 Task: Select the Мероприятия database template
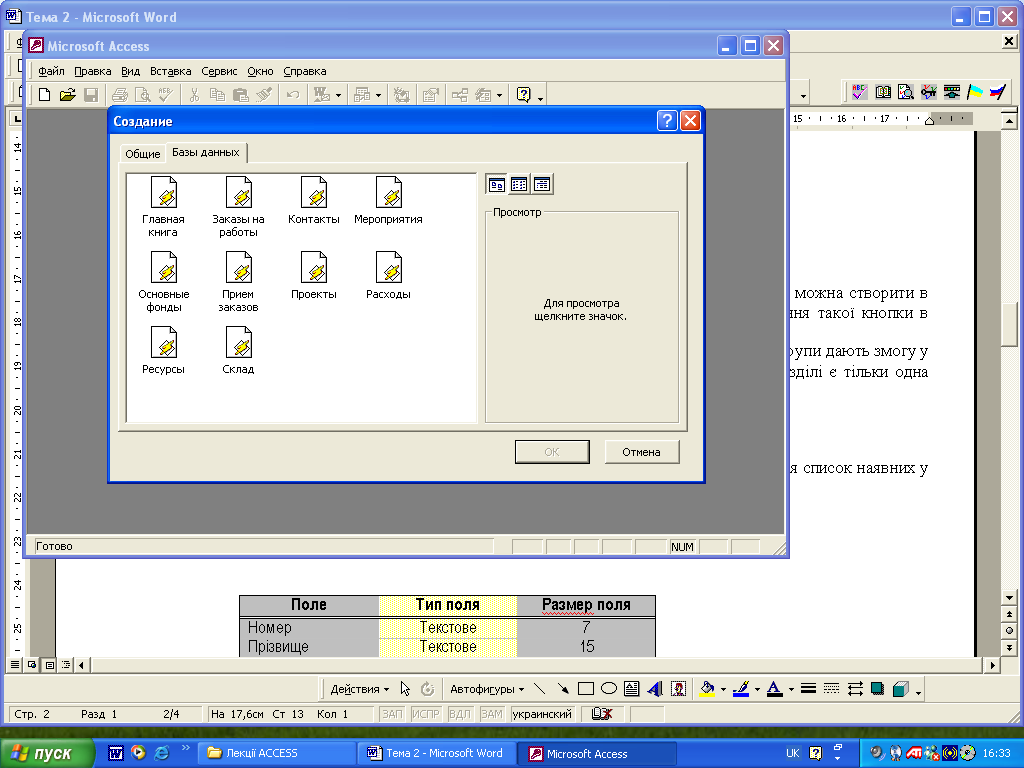point(389,201)
